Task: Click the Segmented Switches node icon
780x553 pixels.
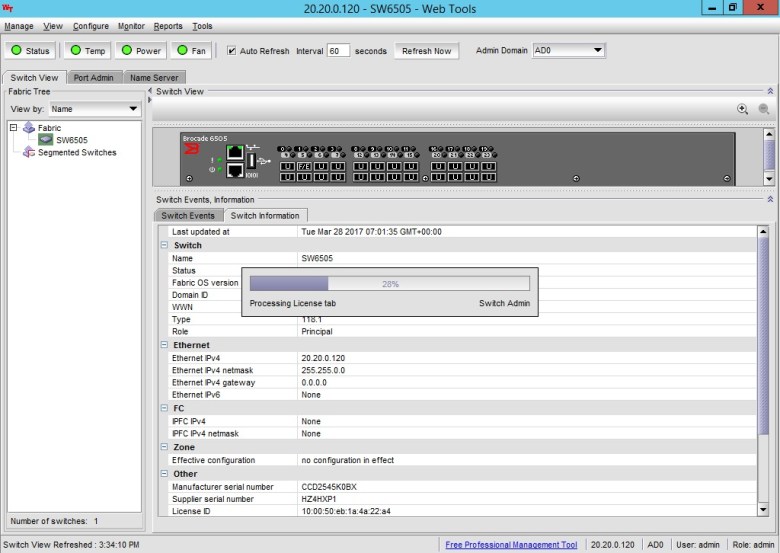Action: pyautogui.click(x=29, y=153)
